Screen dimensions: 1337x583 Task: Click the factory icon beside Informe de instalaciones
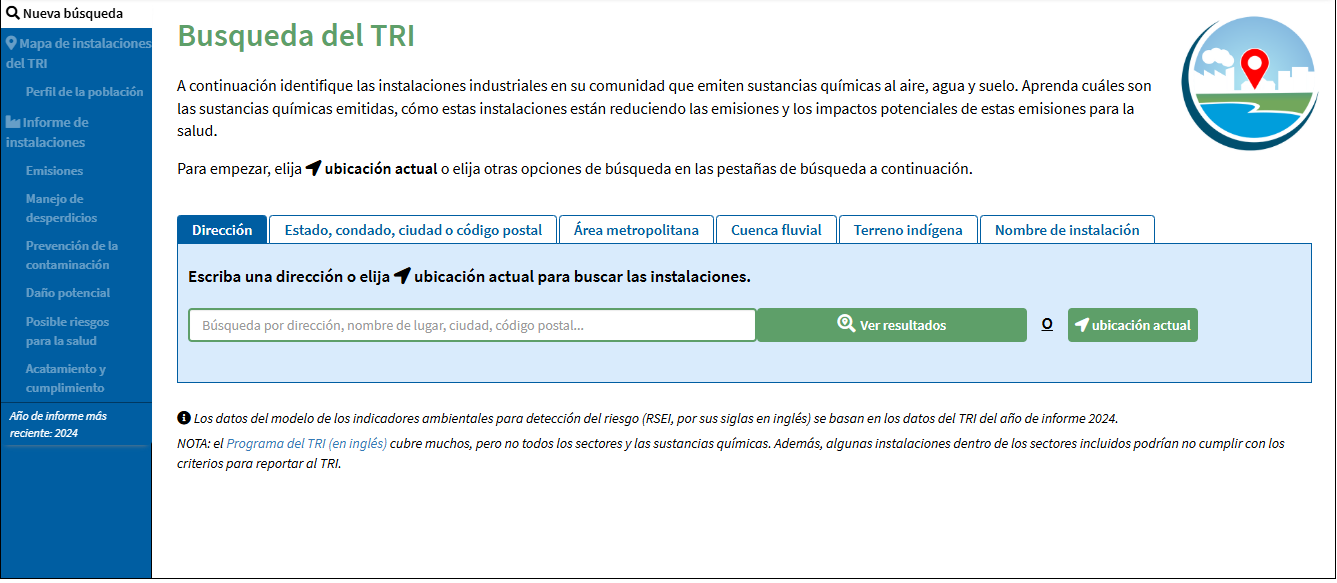(13, 122)
